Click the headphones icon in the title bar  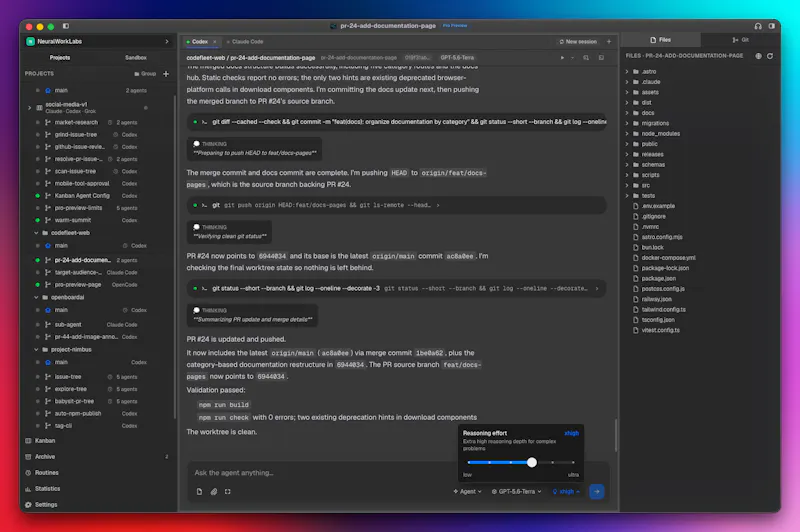(x=758, y=26)
